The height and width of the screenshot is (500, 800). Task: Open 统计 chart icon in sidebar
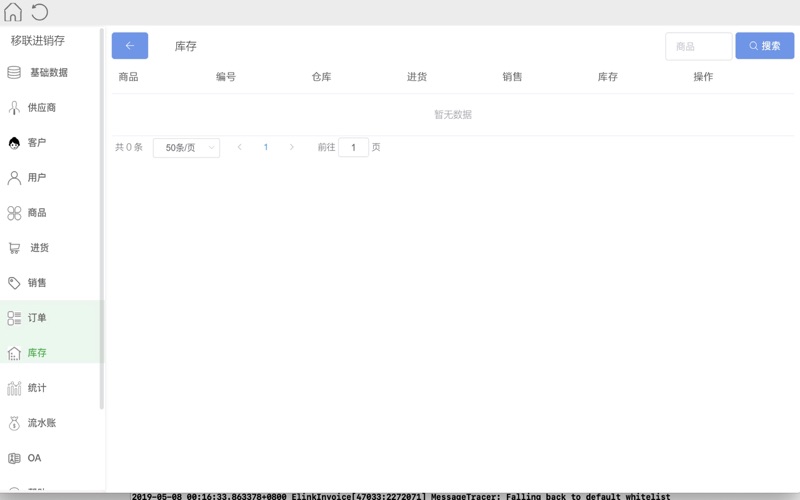click(x=14, y=388)
